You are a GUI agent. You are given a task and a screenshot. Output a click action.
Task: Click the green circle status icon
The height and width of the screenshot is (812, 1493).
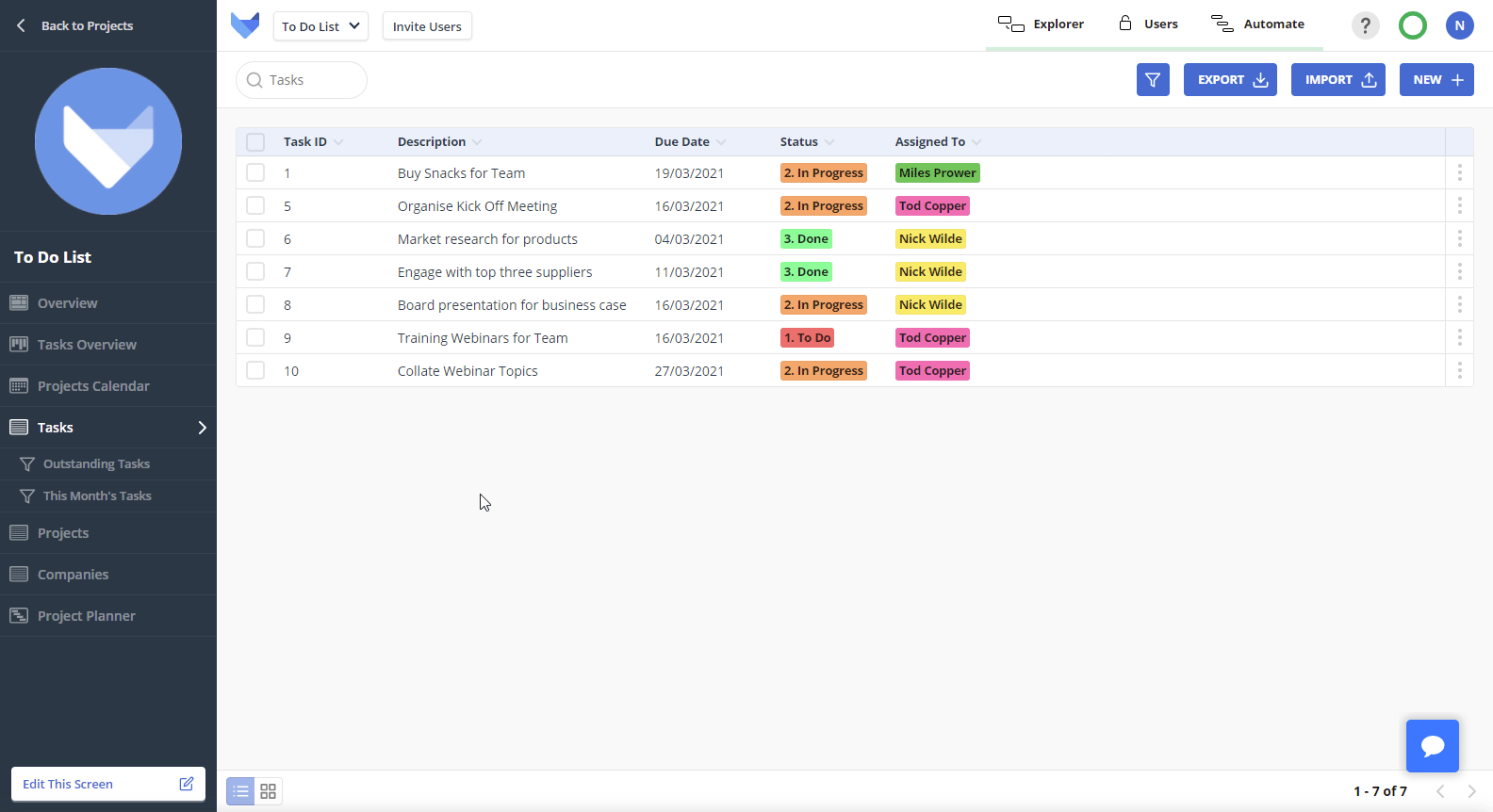point(1412,25)
